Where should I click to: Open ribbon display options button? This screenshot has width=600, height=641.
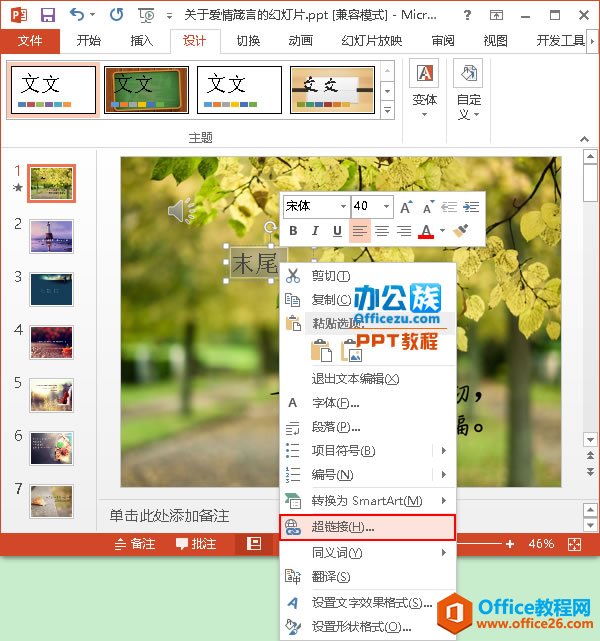coord(497,16)
